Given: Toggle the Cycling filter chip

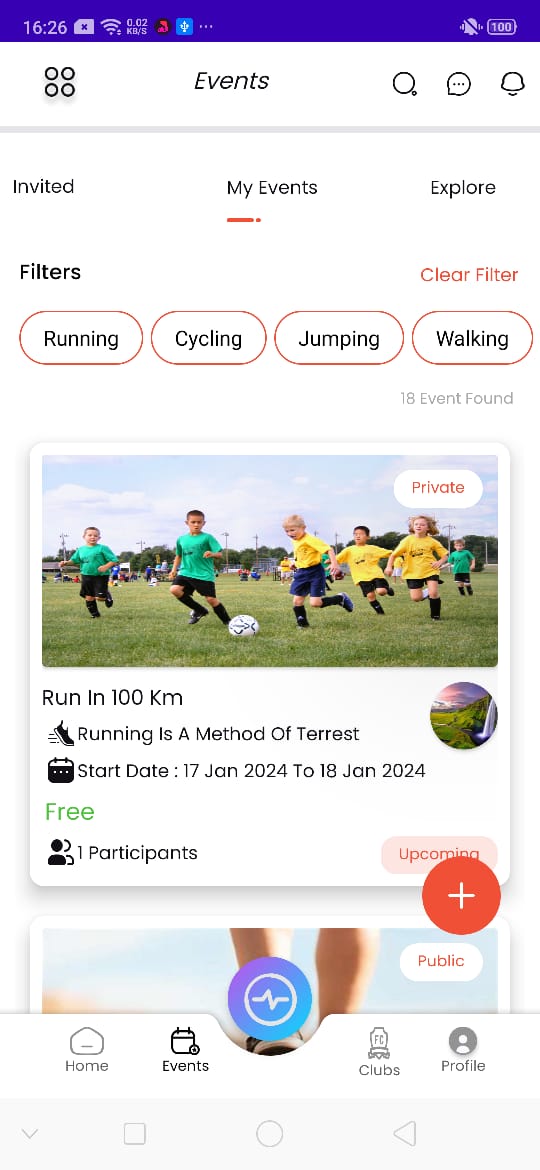Looking at the screenshot, I should [x=208, y=338].
